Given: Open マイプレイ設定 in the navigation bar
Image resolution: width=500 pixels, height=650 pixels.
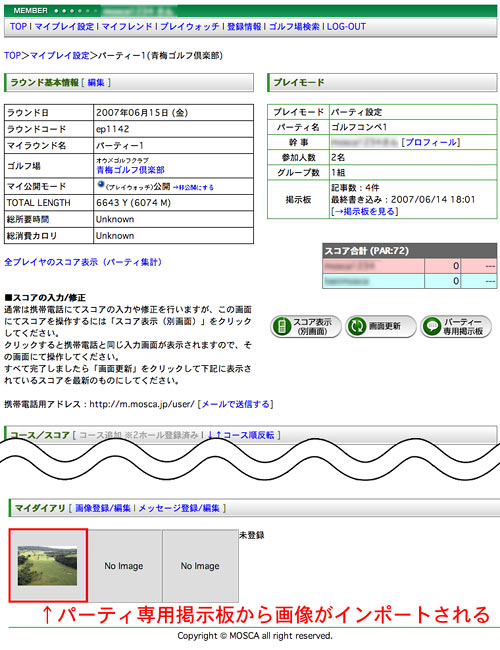Looking at the screenshot, I should [x=64, y=27].
